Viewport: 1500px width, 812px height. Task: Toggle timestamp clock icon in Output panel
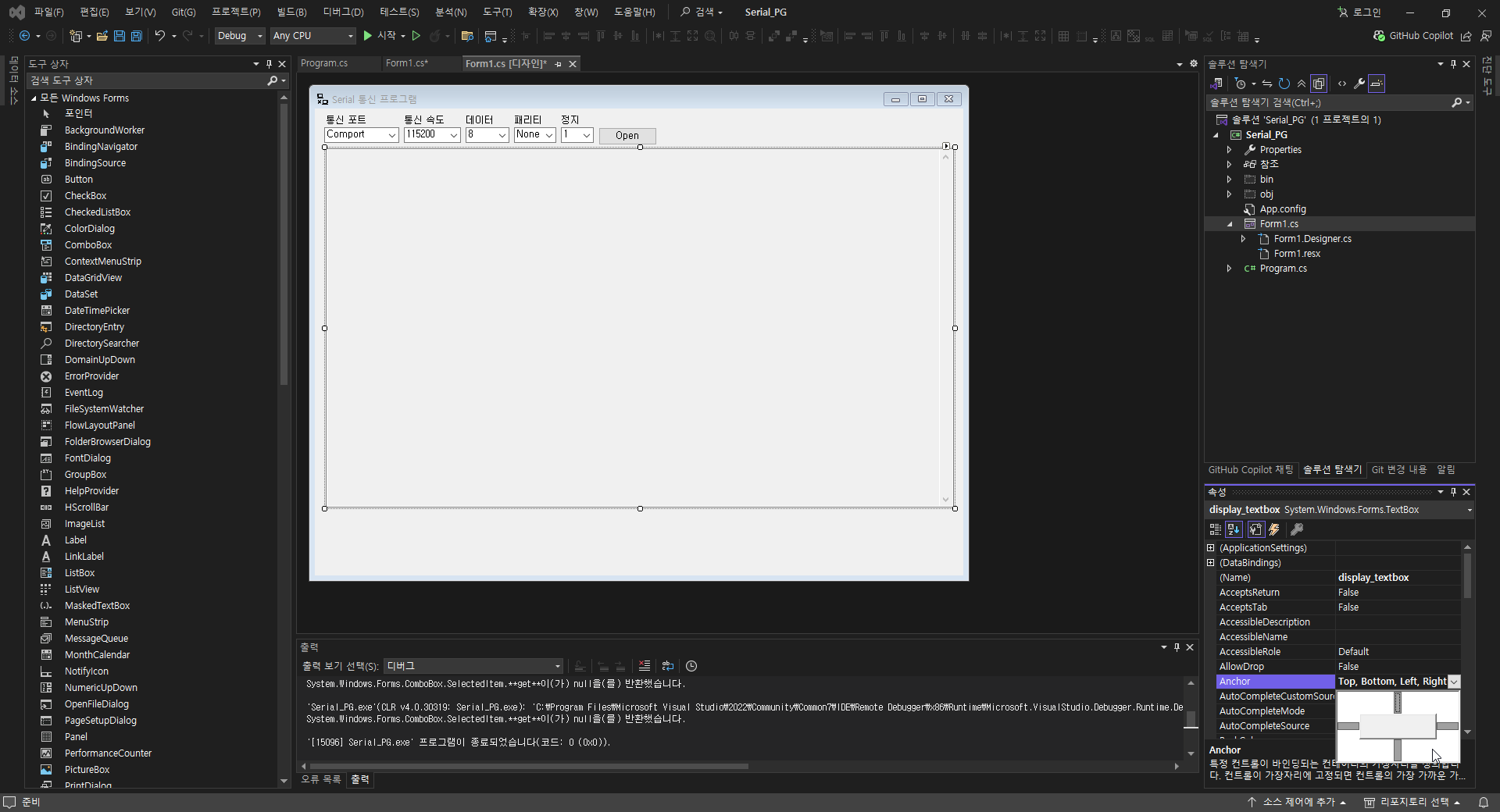point(691,666)
